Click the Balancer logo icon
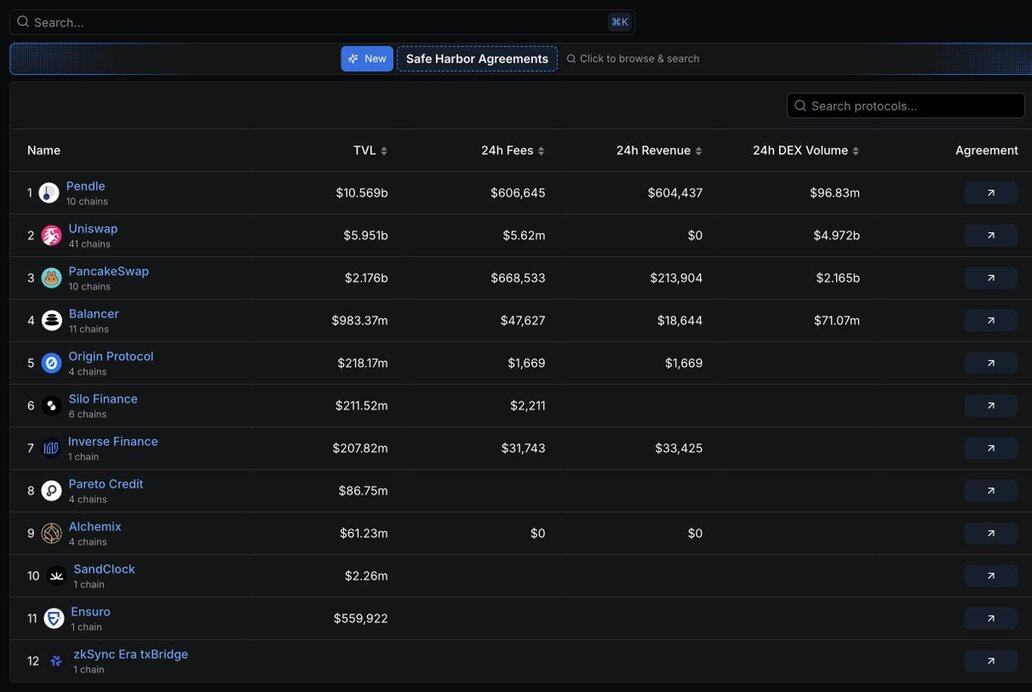 (x=51, y=321)
